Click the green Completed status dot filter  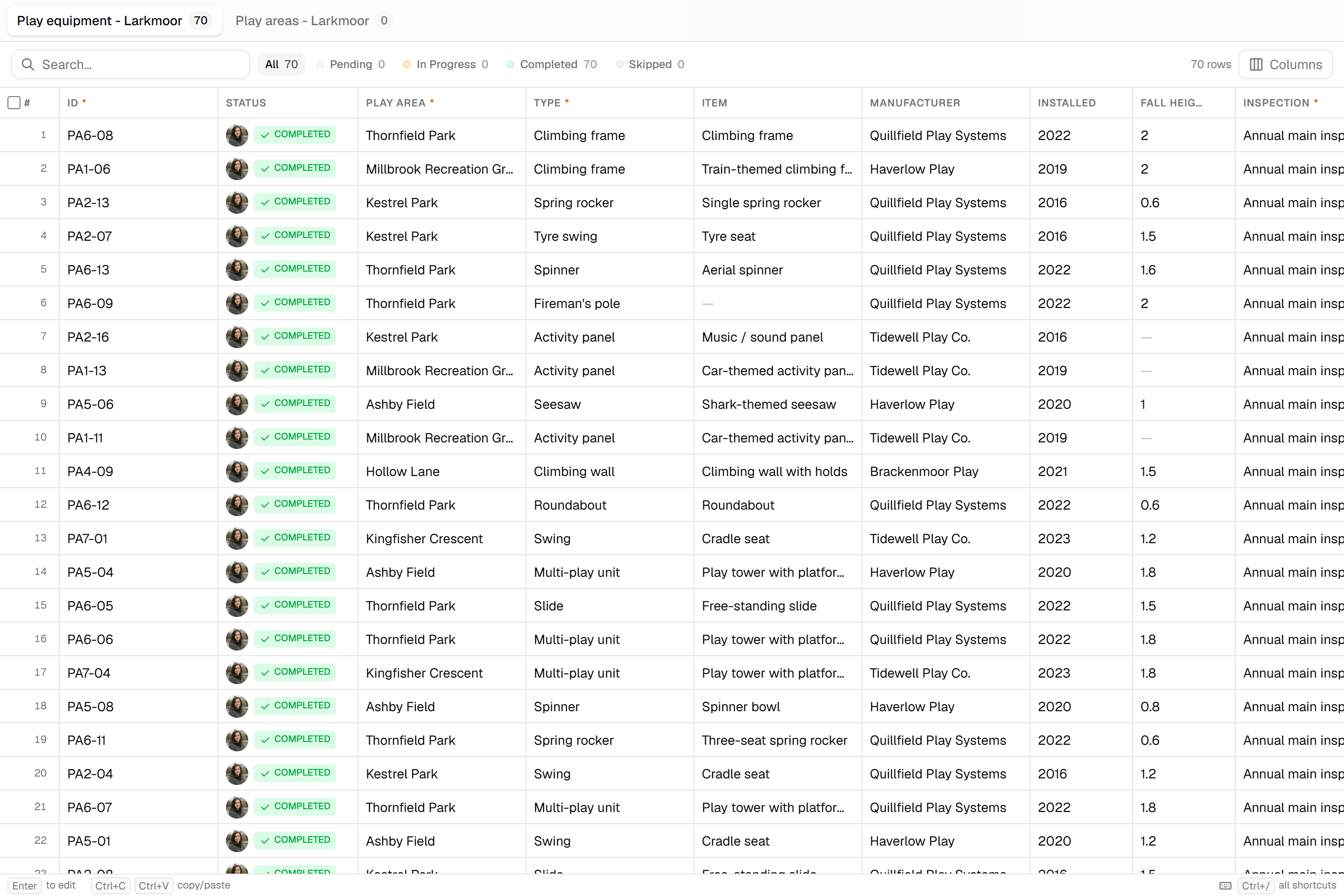coord(510,64)
